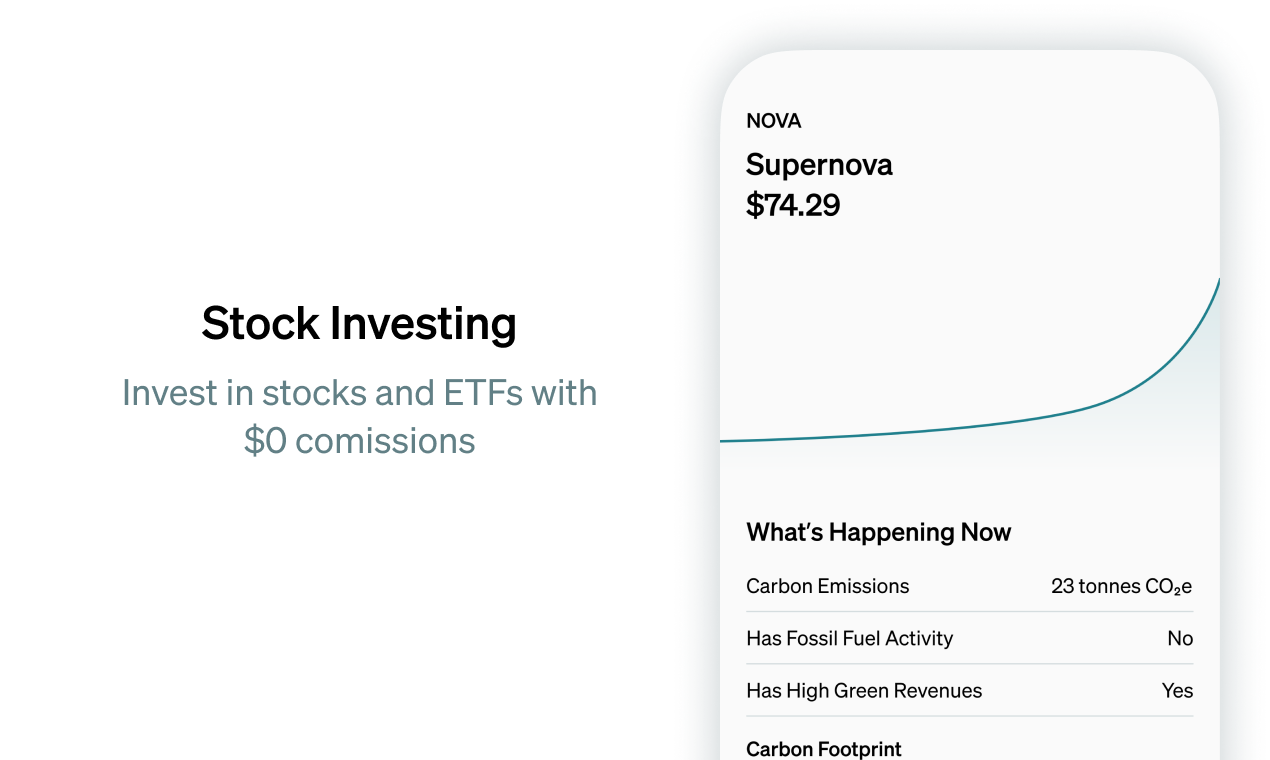Click the 23 tonnes CO₂e value
Image resolution: width=1270 pixels, height=760 pixels.
click(x=1122, y=586)
